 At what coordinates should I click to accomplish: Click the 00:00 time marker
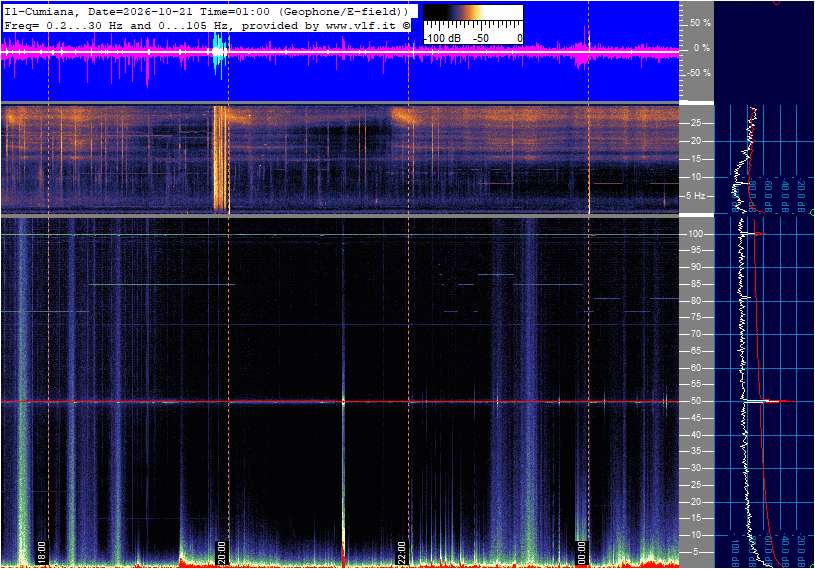582,552
